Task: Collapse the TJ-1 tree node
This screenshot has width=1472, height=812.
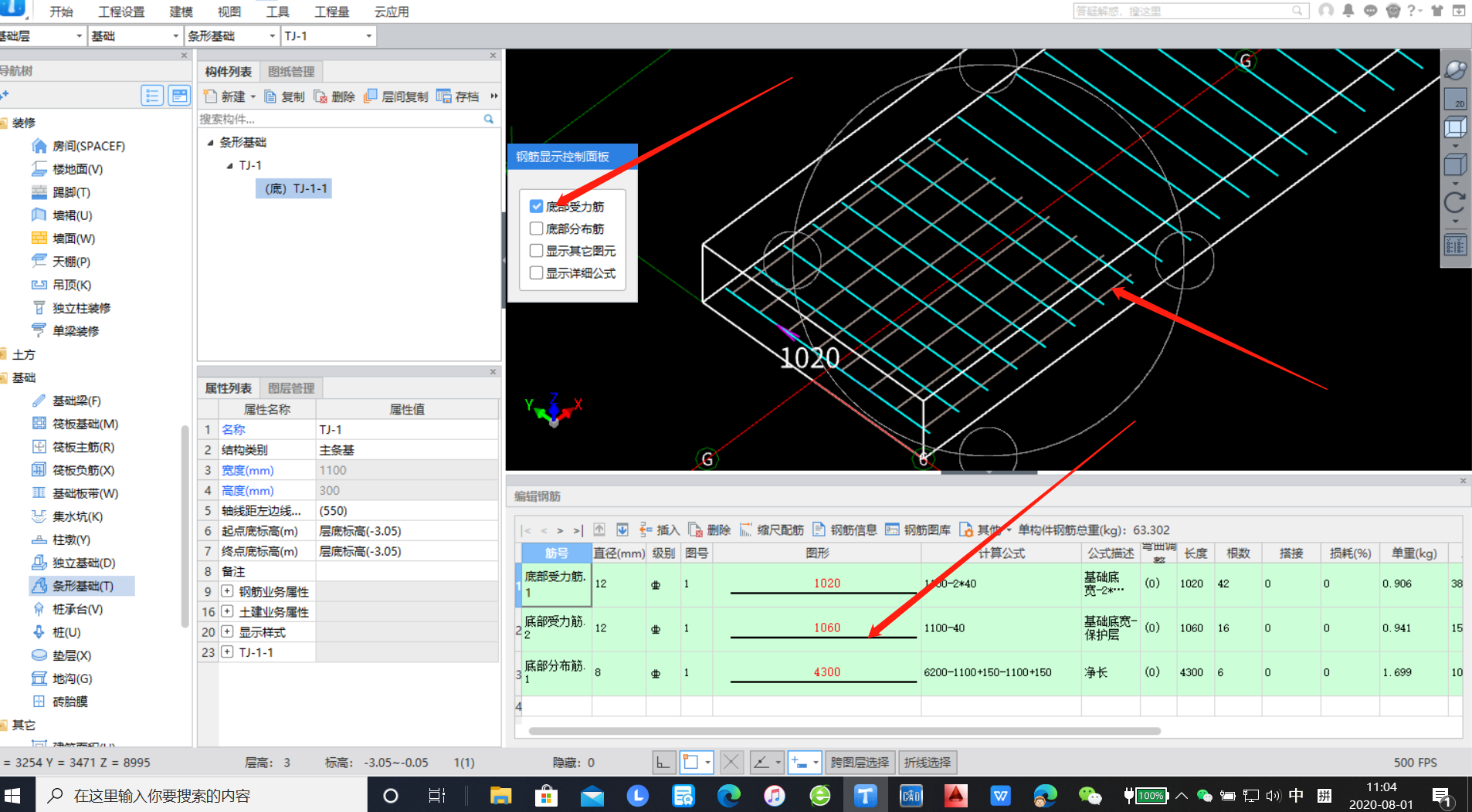Action: (229, 166)
